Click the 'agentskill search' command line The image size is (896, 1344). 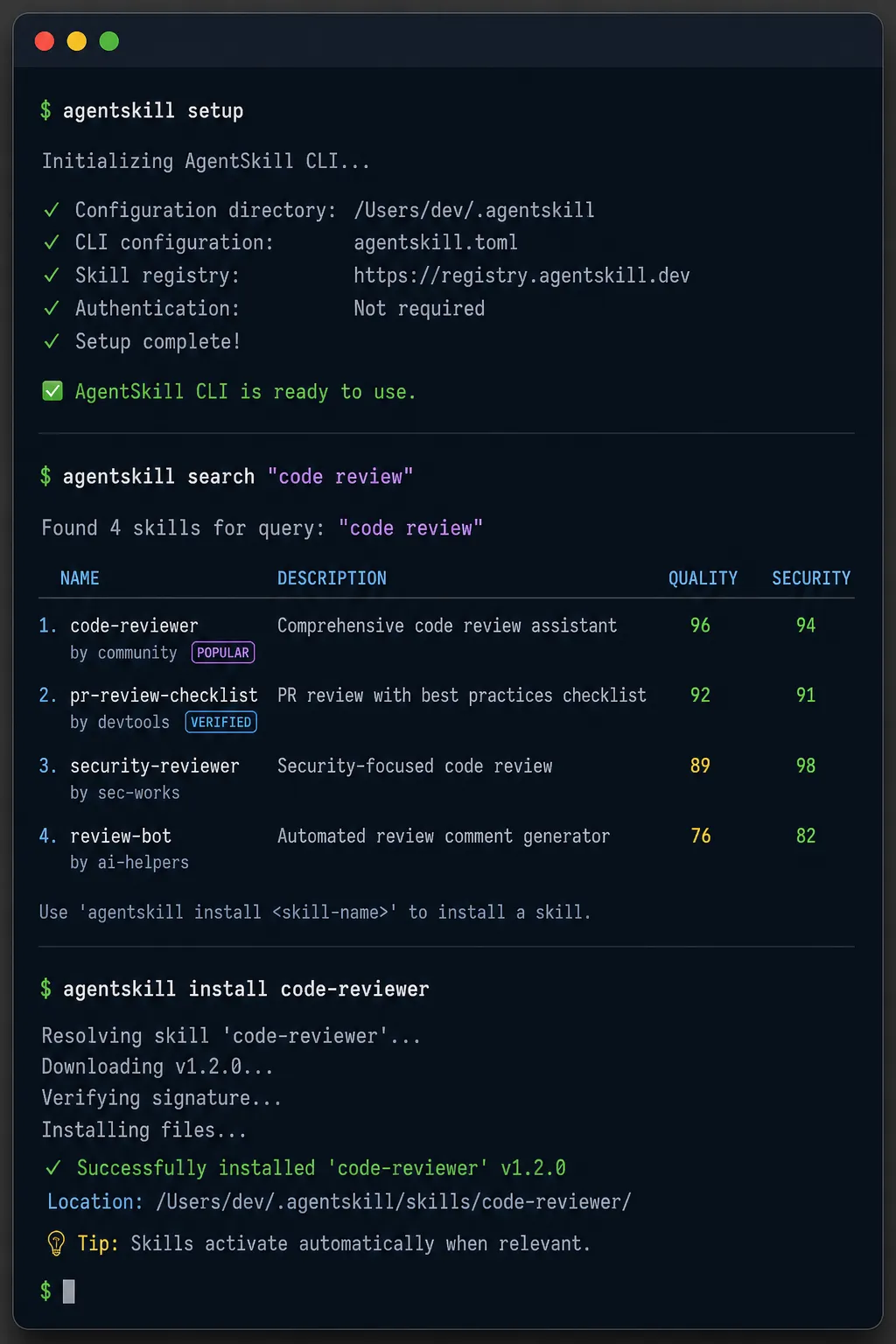click(x=227, y=477)
